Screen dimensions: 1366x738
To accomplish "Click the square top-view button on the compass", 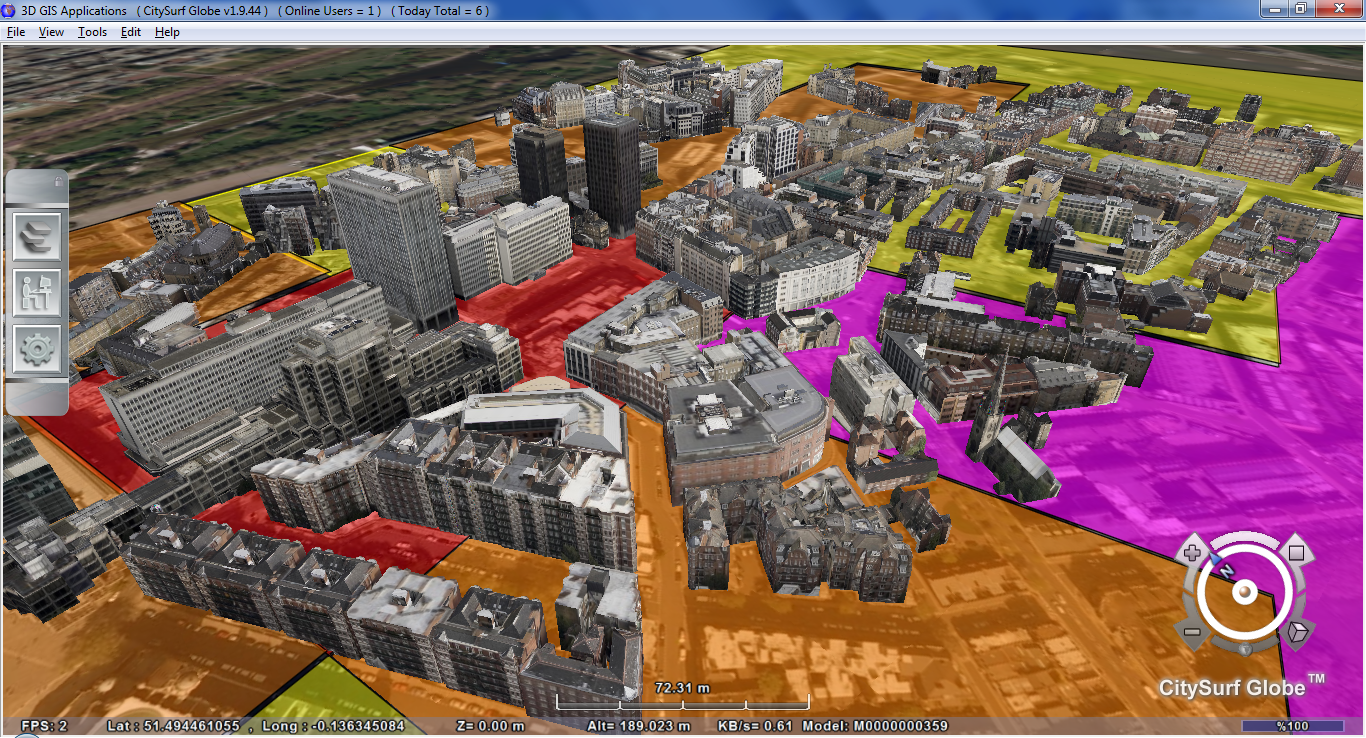I will pos(1296,552).
